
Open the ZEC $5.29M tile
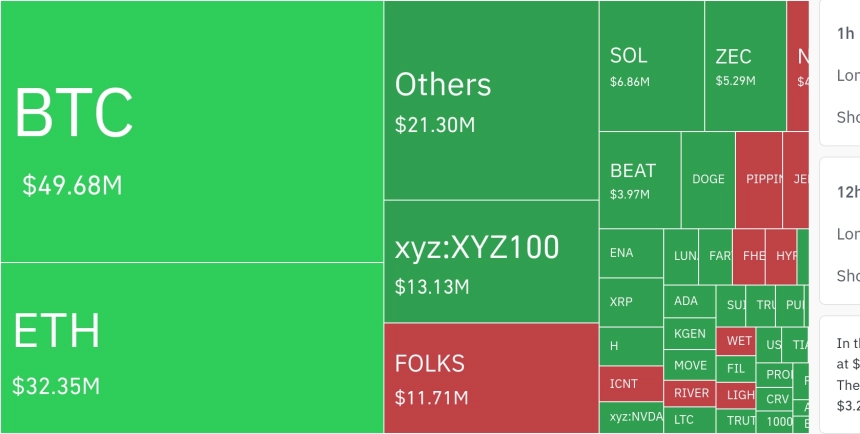tap(745, 66)
